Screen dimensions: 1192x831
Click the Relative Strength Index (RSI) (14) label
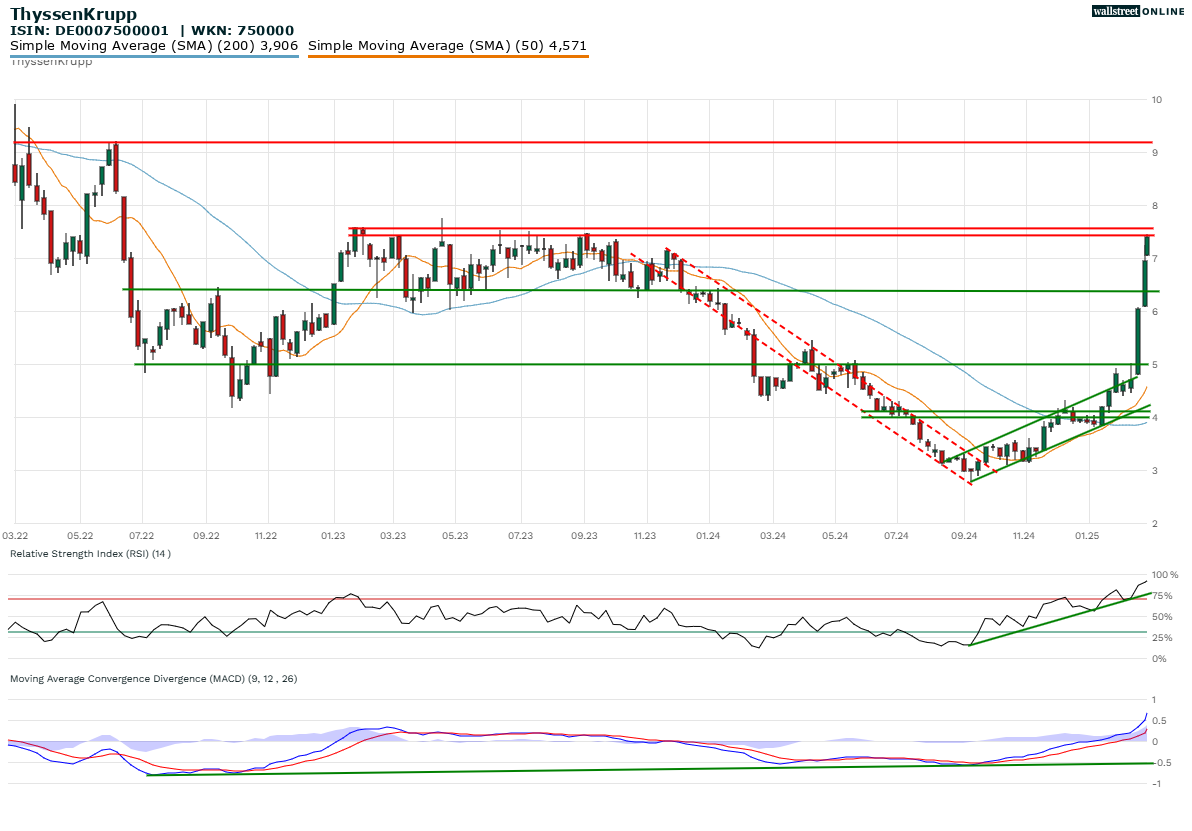coord(90,553)
